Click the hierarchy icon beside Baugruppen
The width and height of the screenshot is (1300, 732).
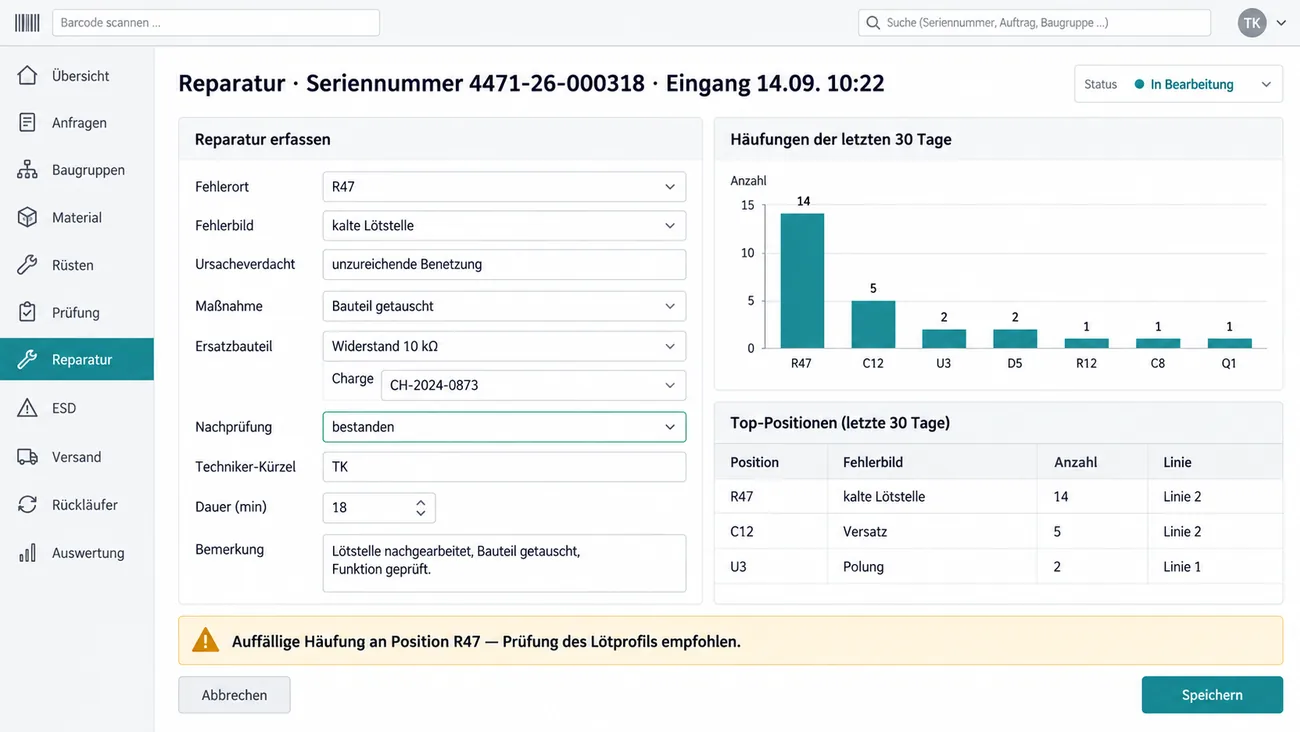pos(27,170)
